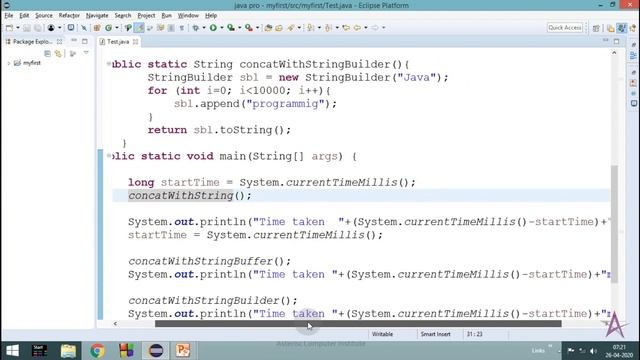
Task: Click the Windows Start button
Action: click(x=12, y=351)
